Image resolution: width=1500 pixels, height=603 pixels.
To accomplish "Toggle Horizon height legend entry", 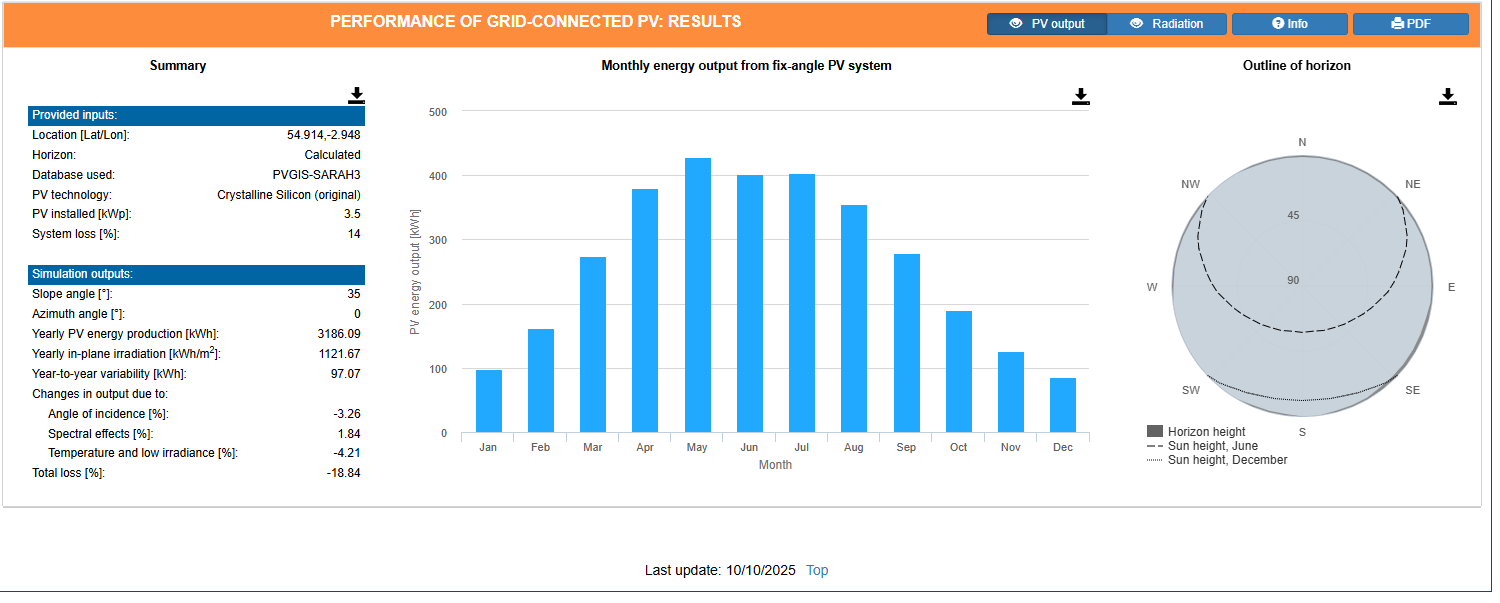I will pos(1206,432).
